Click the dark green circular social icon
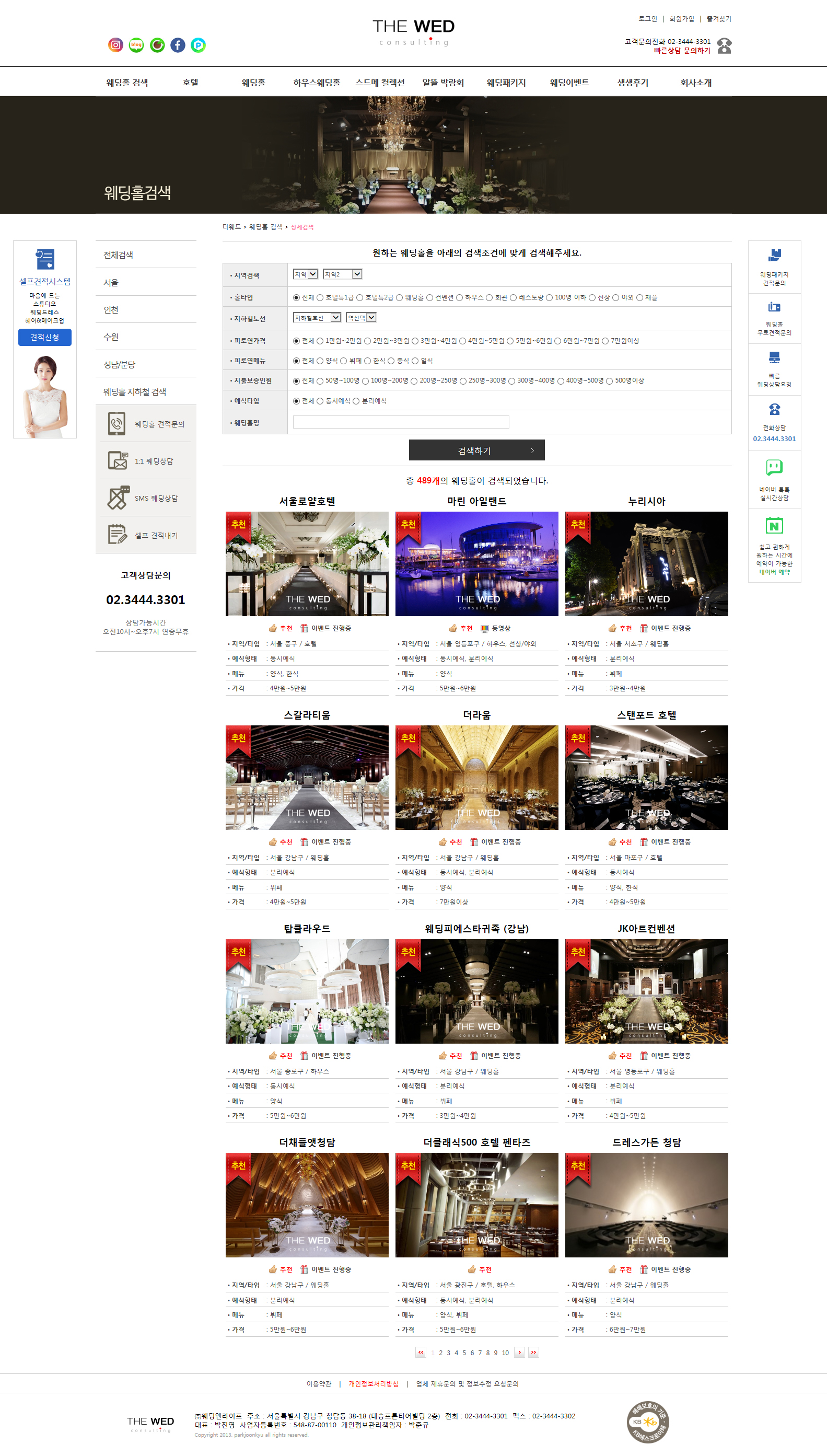The width and height of the screenshot is (827, 1456). click(x=157, y=45)
